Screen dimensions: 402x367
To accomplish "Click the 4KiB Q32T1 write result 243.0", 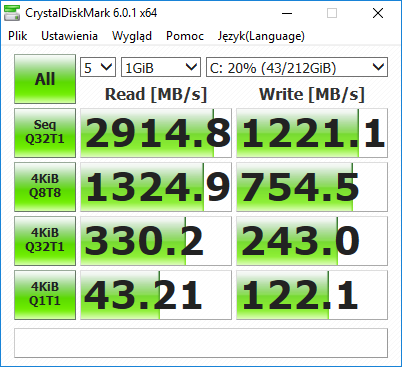I will [312, 241].
